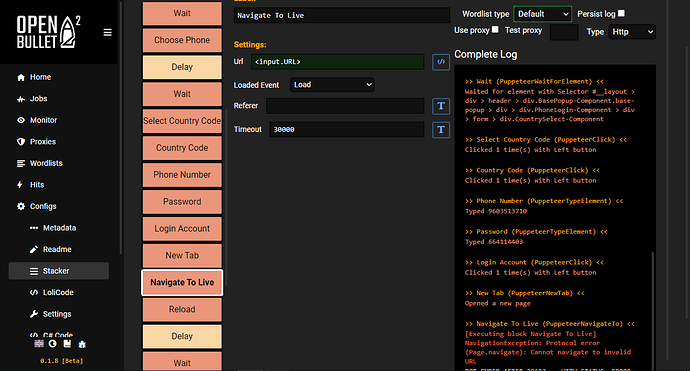This screenshot has width=690, height=371.
Task: Click log line Typed 664114403
Action: (494, 242)
